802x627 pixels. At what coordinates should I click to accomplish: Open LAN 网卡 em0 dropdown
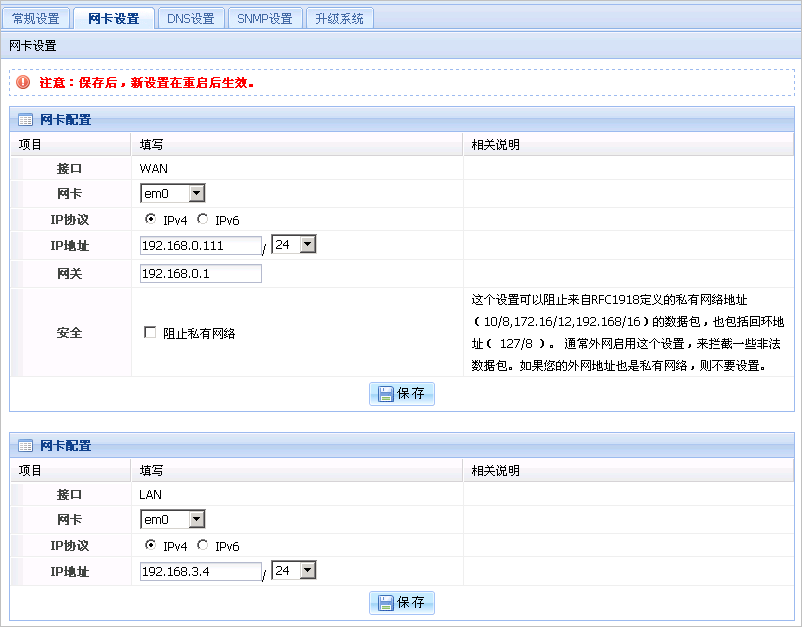(173, 520)
